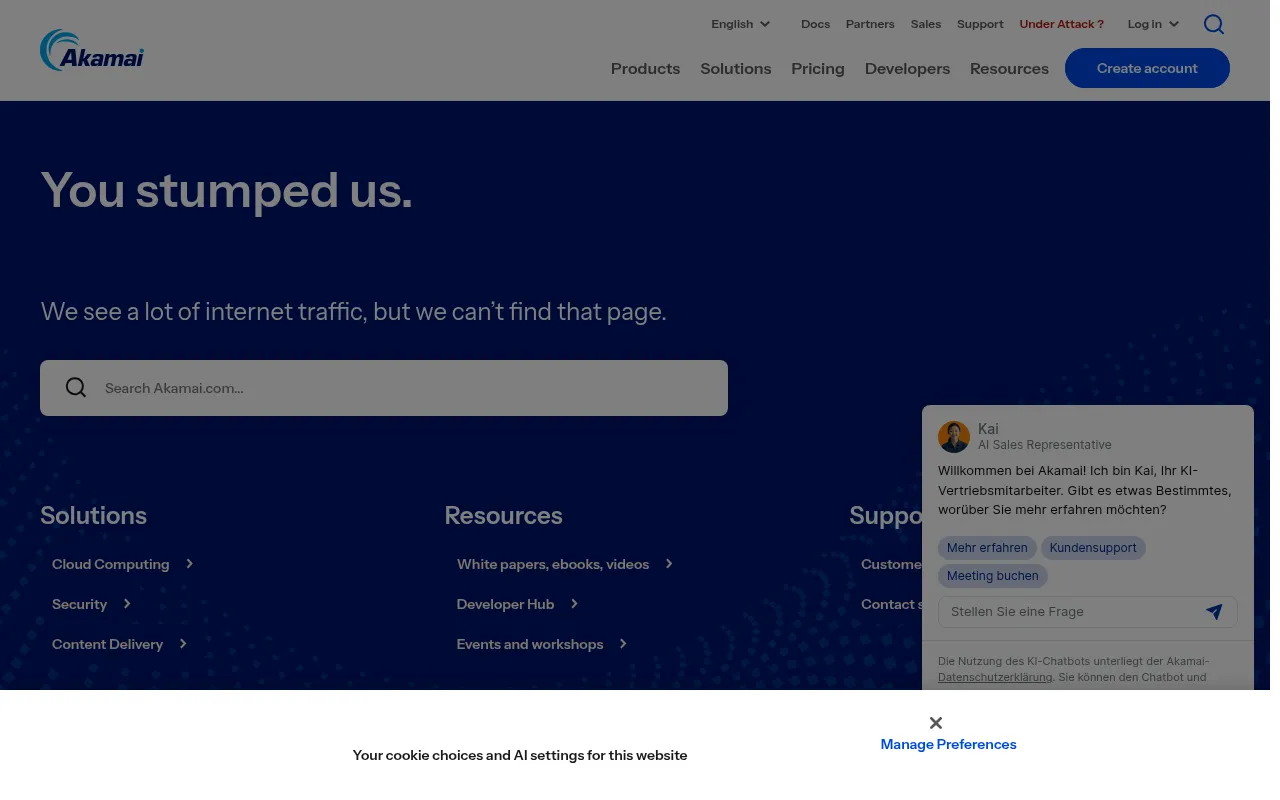Image resolution: width=1280 pixels, height=800 pixels.
Task: Open the Solutions menu
Action: [736, 68]
